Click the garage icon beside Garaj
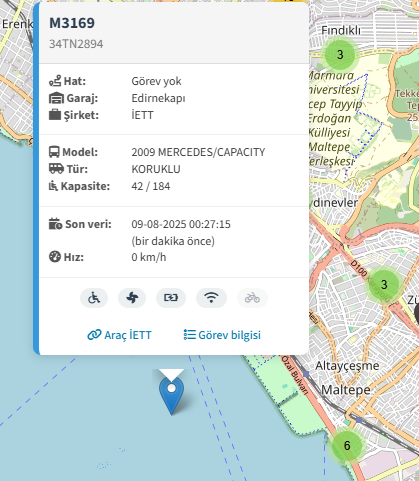The image size is (419, 481). [x=56, y=98]
